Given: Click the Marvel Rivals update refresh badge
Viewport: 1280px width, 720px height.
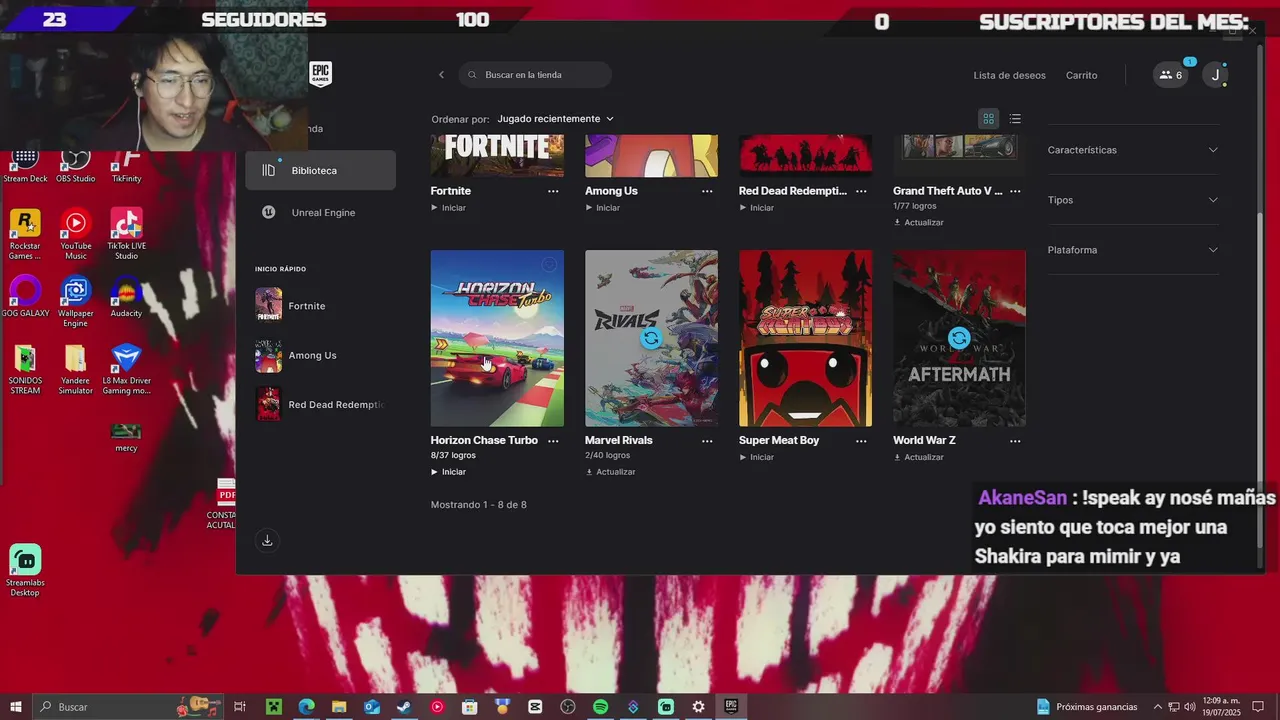Looking at the screenshot, I should (651, 338).
